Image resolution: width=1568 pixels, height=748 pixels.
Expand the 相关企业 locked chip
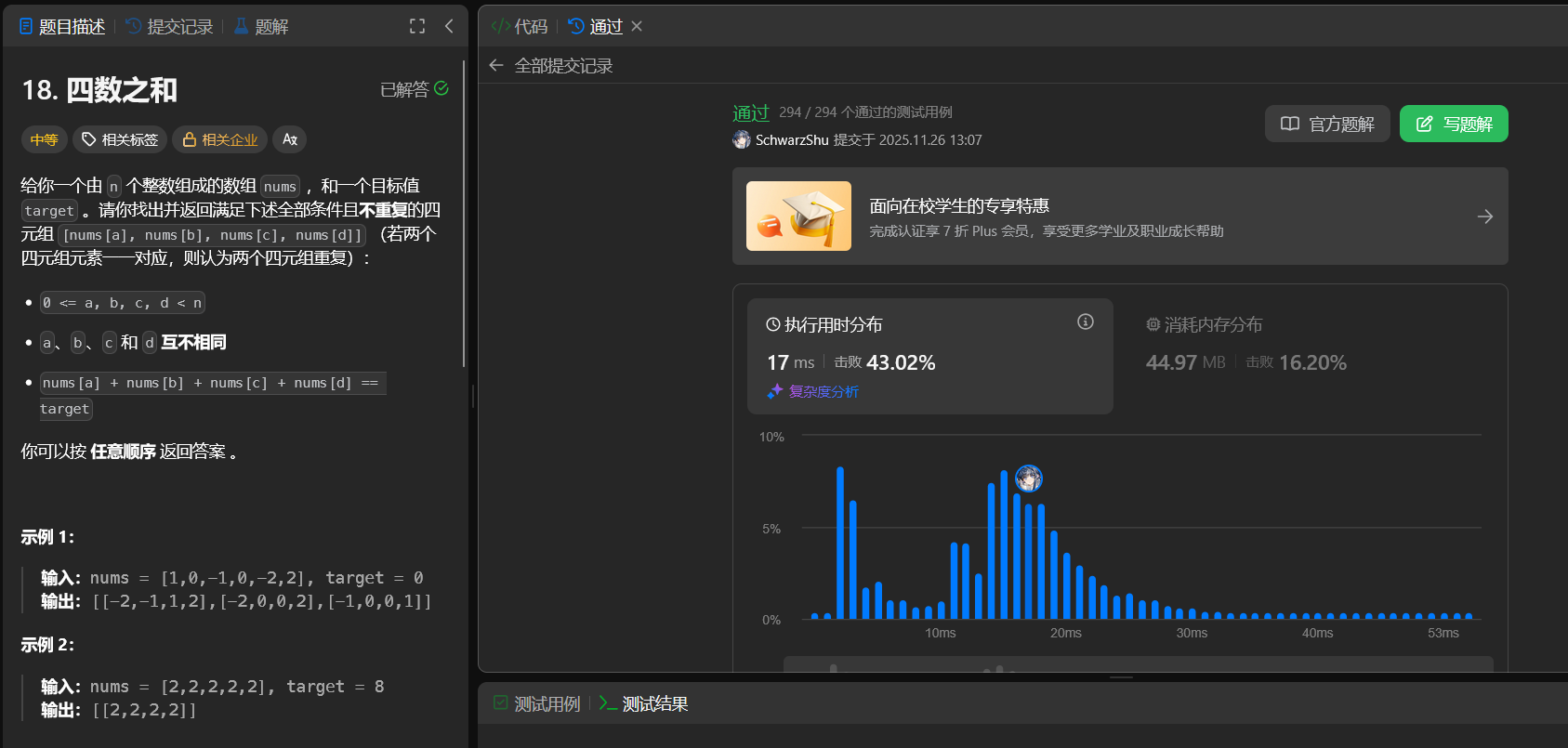pyautogui.click(x=220, y=139)
